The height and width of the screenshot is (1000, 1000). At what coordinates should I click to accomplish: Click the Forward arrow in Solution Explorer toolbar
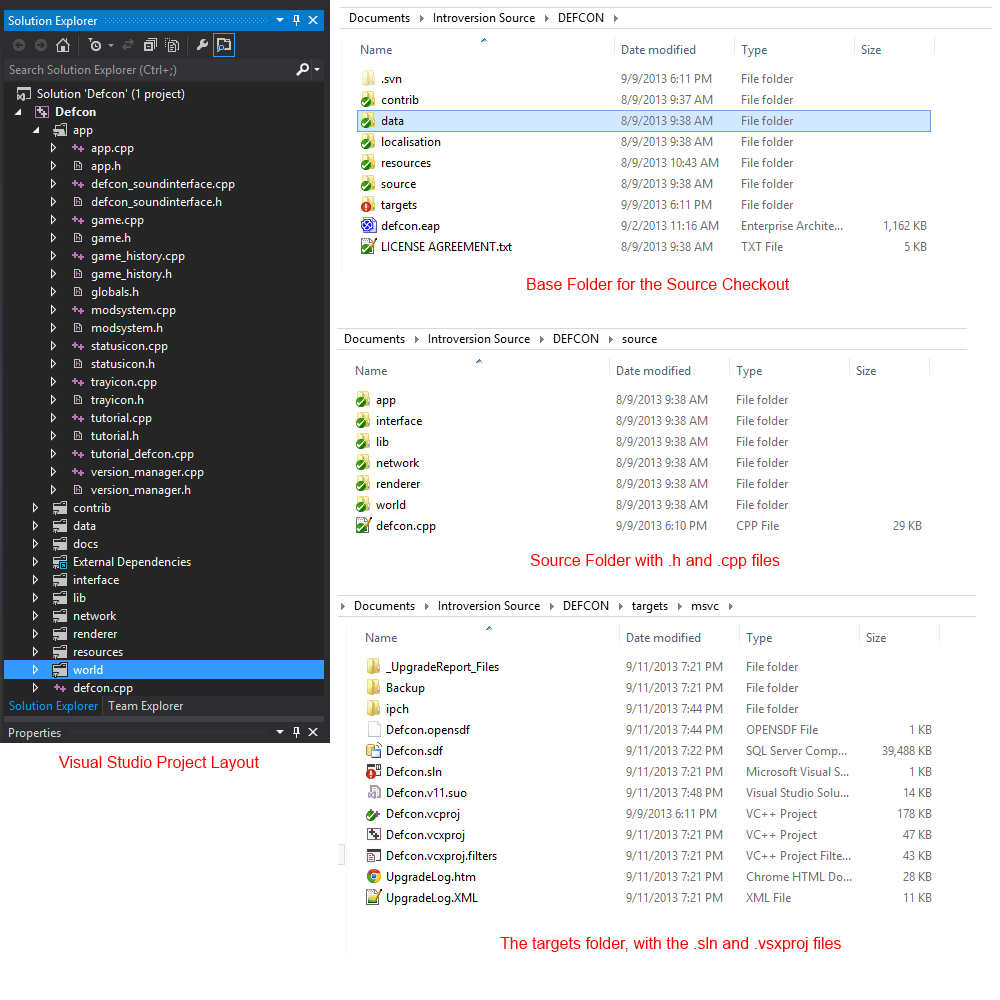point(41,45)
